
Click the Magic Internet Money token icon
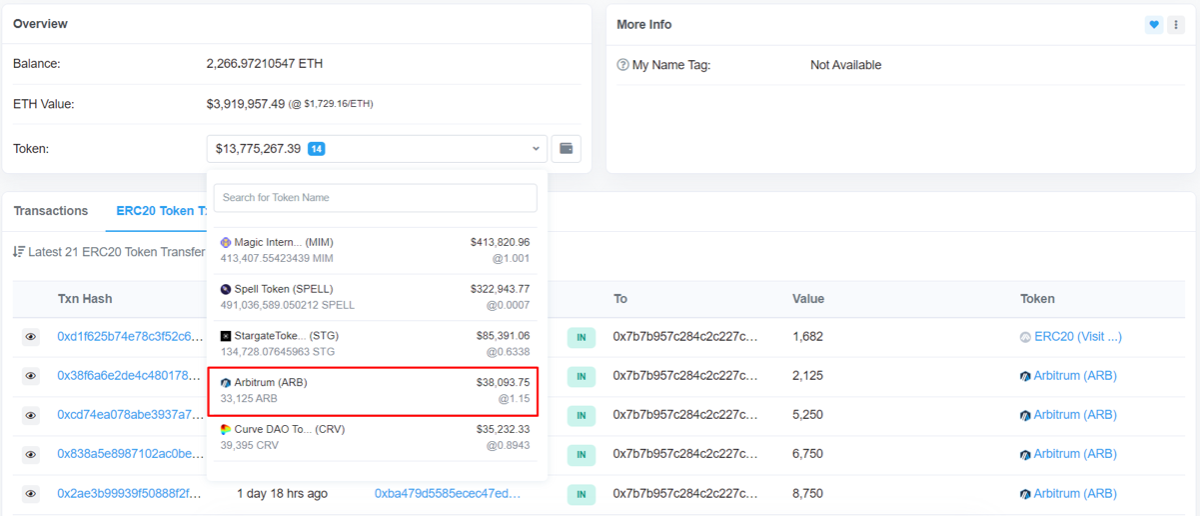[x=226, y=242]
